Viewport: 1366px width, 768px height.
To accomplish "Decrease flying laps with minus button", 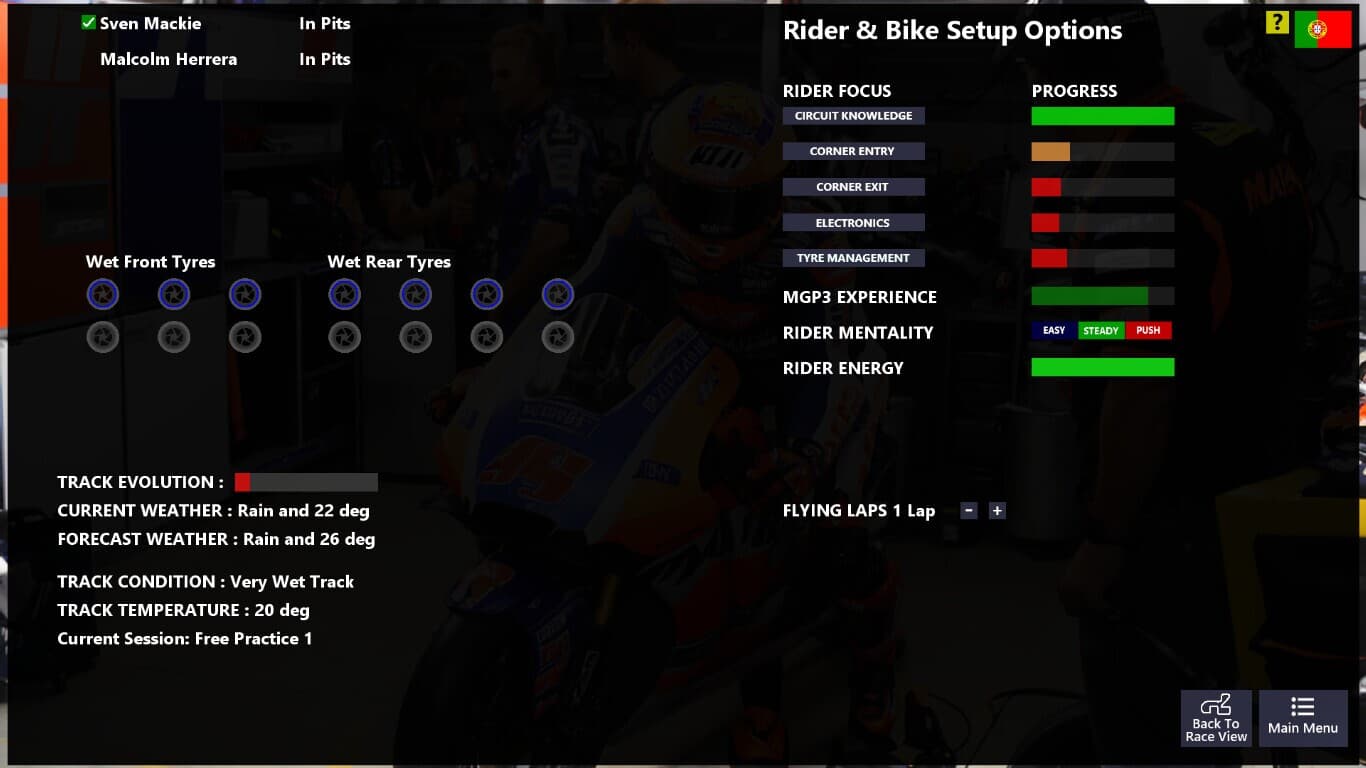I will pos(968,510).
